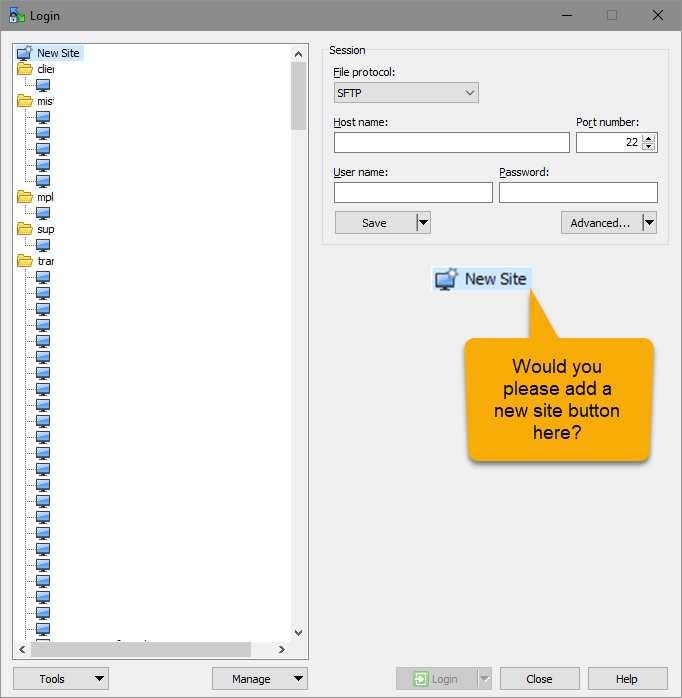Select the "mis" folder icon in the tree
This screenshot has width=682, height=698.
(x=25, y=101)
